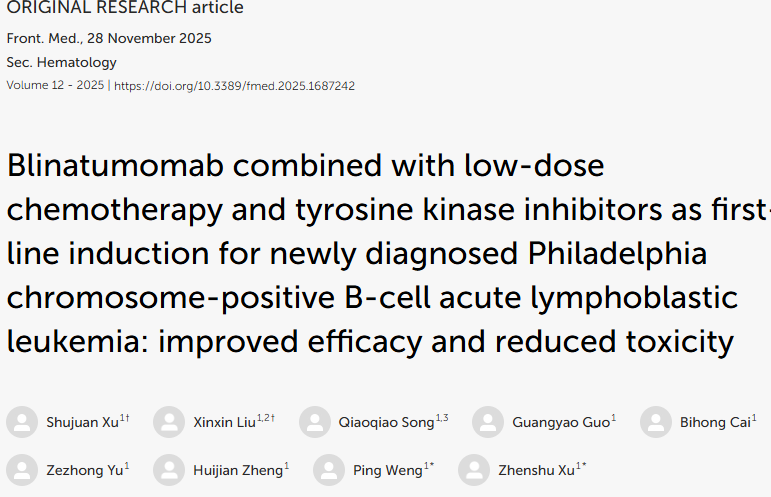
Task: Open author name Zhenshu Xu
Action: pyautogui.click(x=537, y=470)
